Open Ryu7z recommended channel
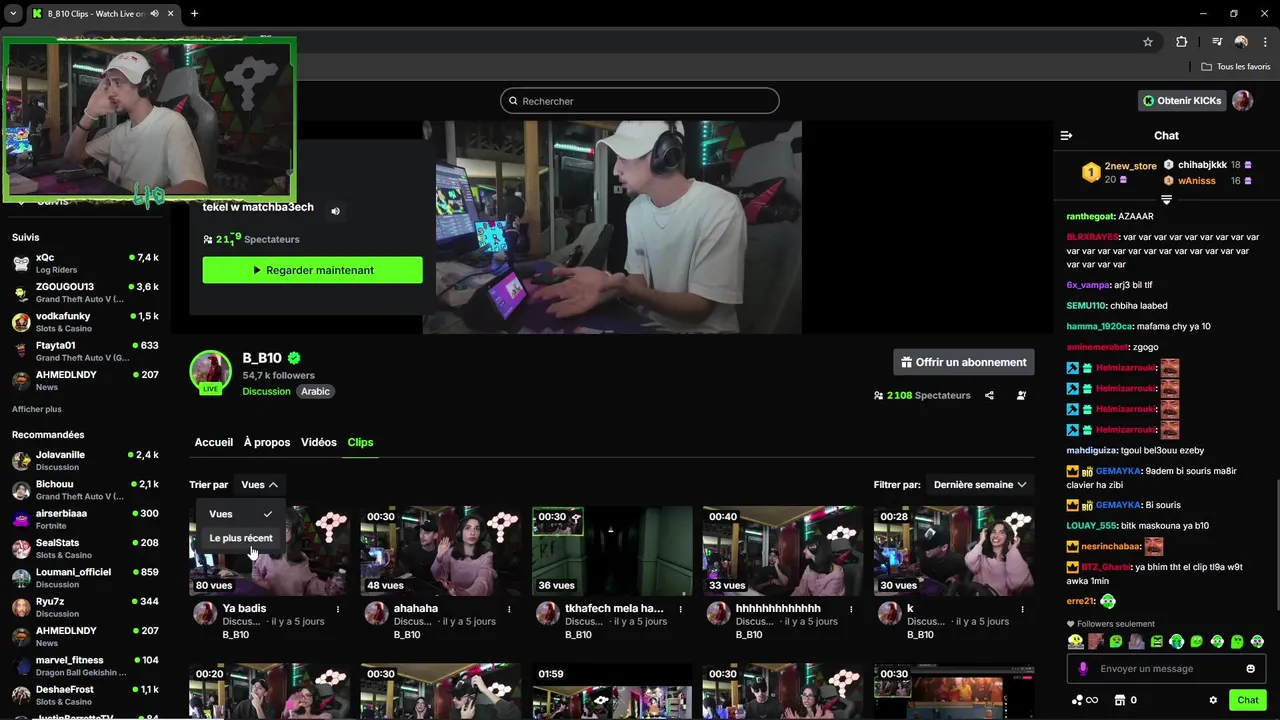The image size is (1280, 720). pos(85,607)
